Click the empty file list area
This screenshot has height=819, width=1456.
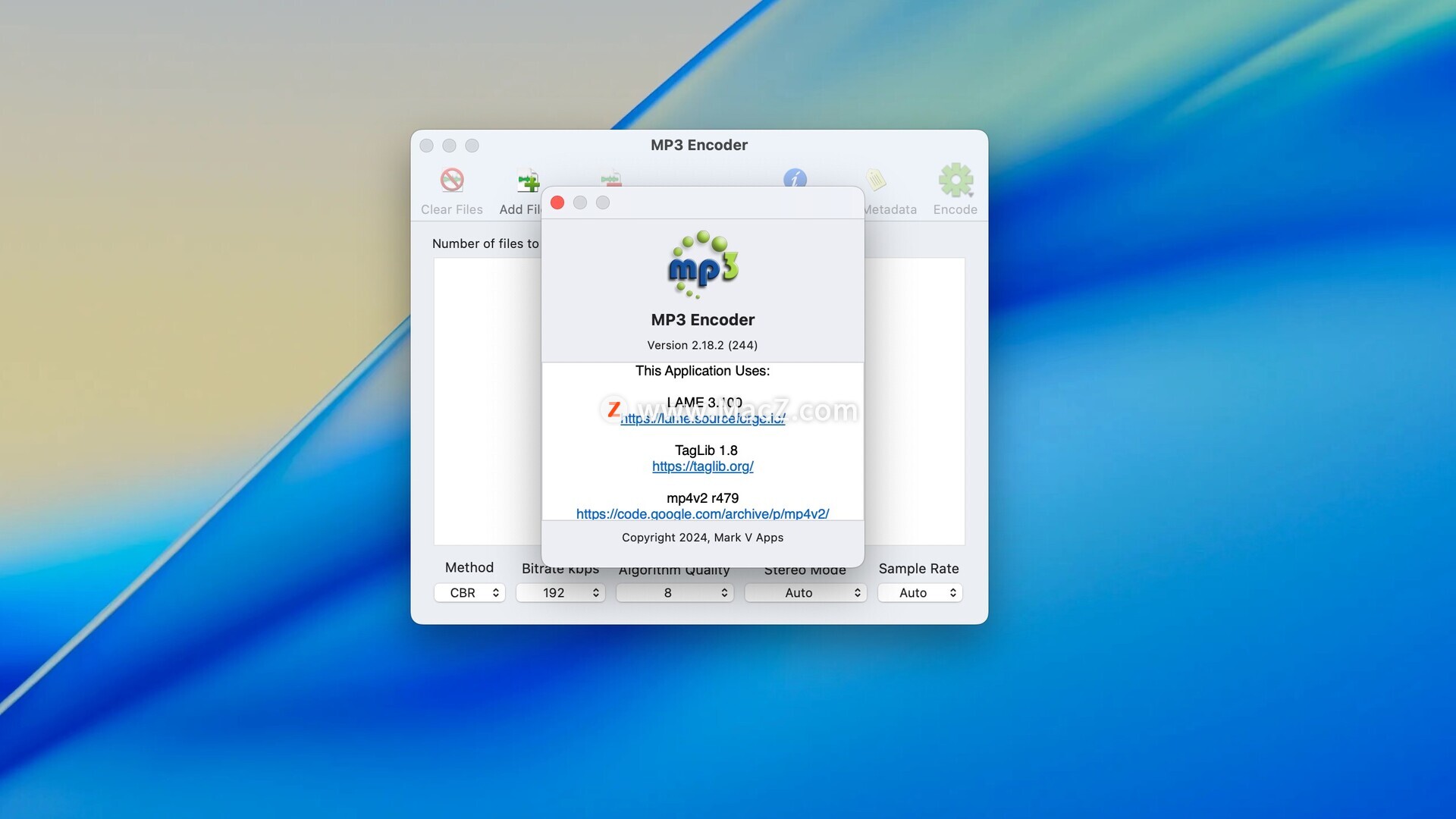coord(487,402)
